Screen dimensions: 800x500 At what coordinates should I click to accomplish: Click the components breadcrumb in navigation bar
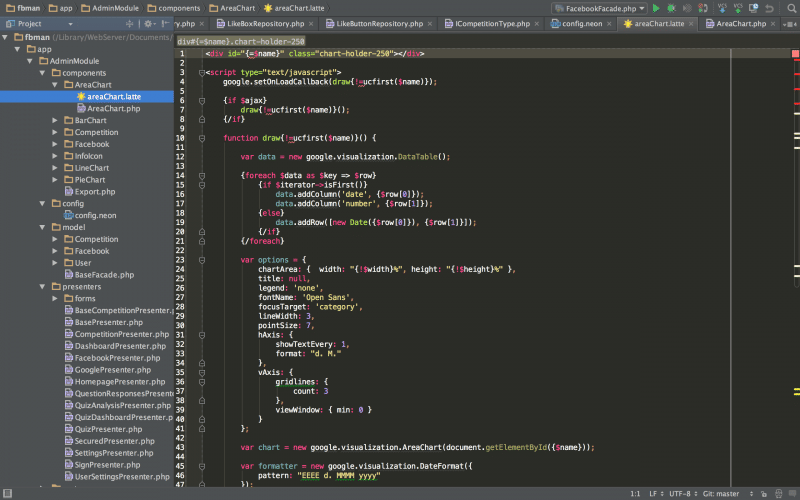coord(179,8)
